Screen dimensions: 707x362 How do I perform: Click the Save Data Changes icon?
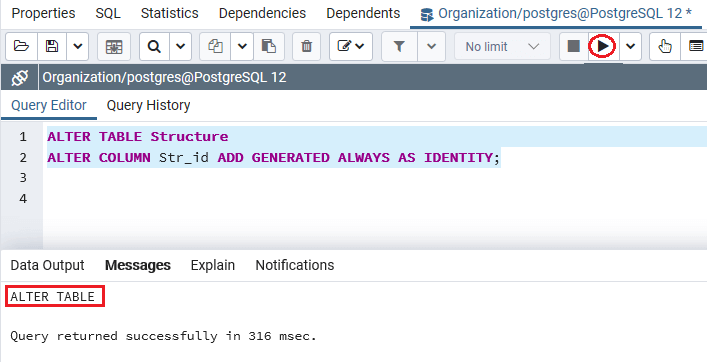(114, 46)
